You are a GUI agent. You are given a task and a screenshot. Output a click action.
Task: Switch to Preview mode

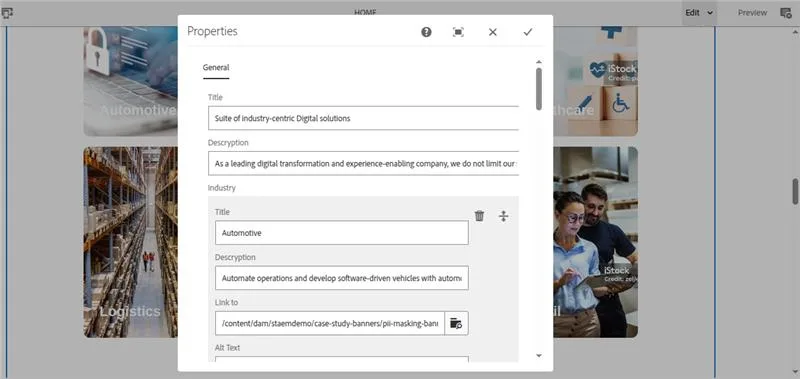(752, 13)
